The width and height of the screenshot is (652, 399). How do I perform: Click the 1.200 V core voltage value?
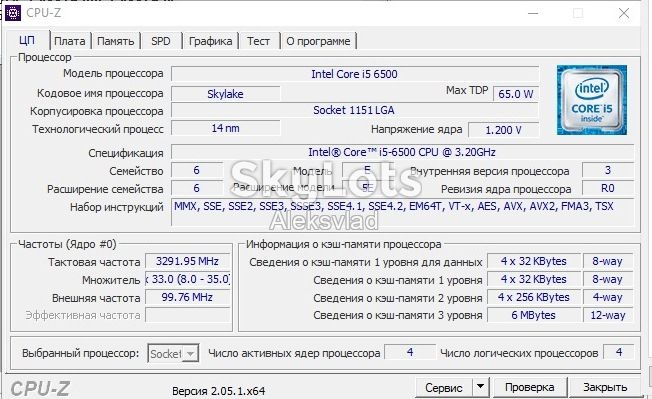pyautogui.click(x=504, y=130)
